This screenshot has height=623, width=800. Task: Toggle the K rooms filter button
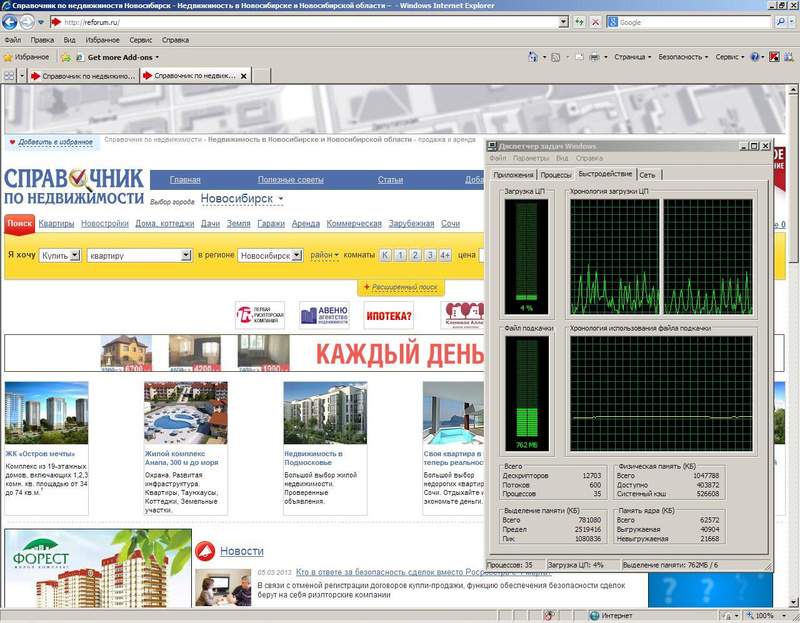[x=384, y=255]
